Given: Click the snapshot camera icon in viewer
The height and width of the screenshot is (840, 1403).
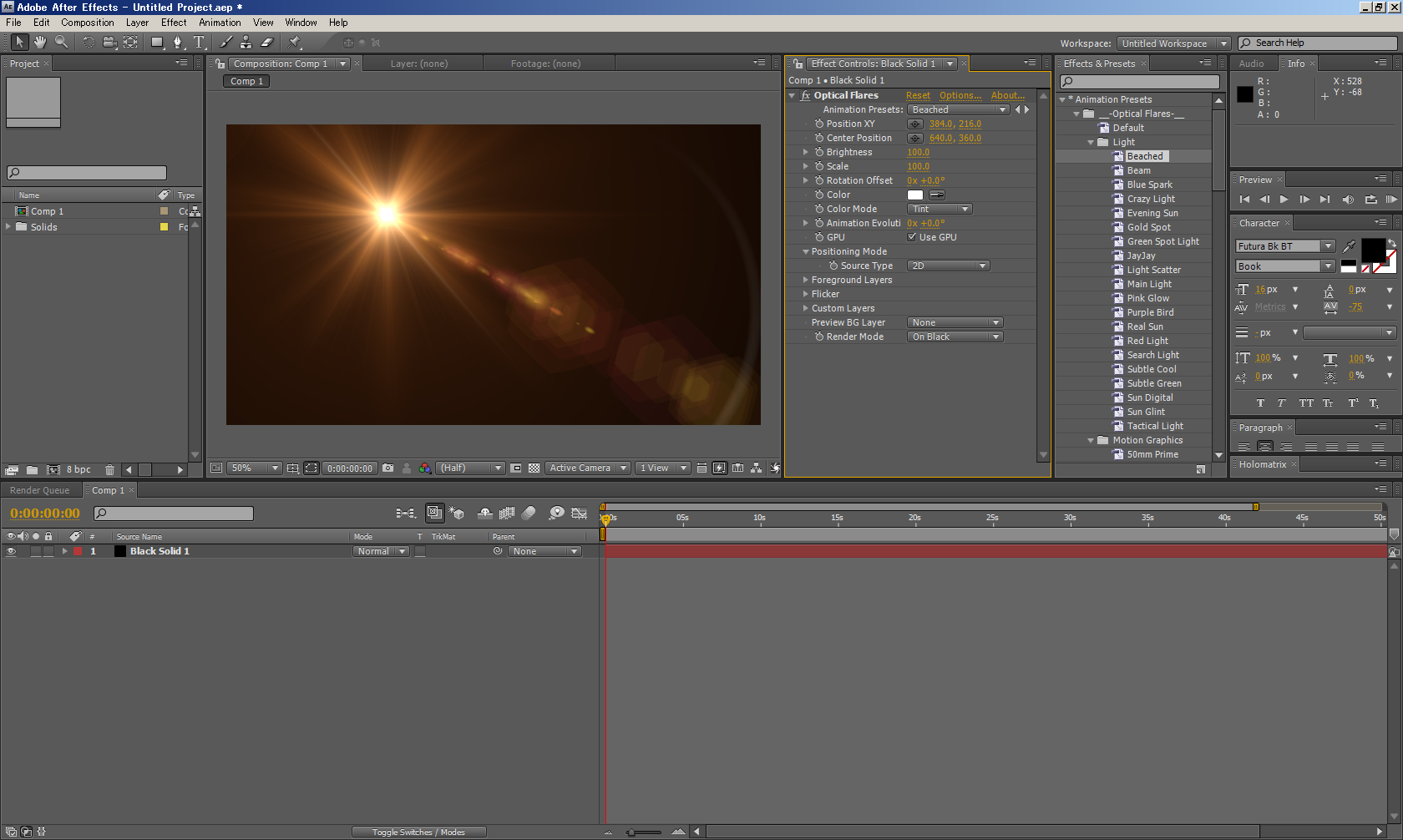Looking at the screenshot, I should coord(387,468).
